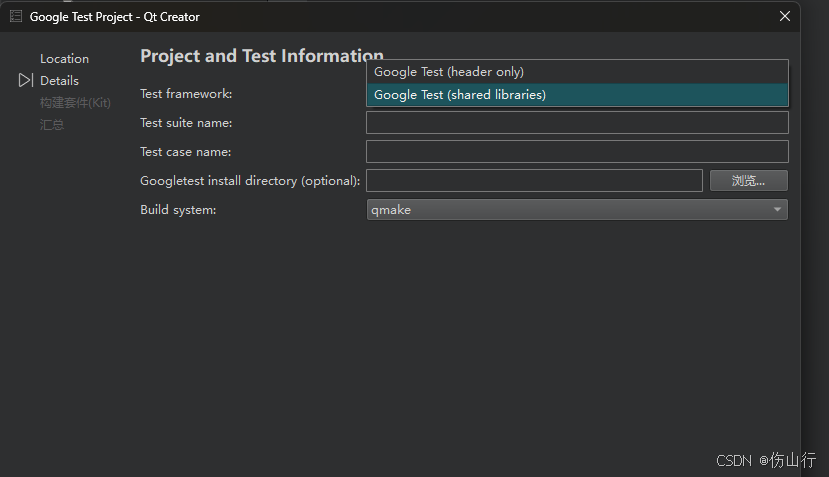Close the Google Test Project dialog
Image resolution: width=829 pixels, height=477 pixels.
point(785,16)
